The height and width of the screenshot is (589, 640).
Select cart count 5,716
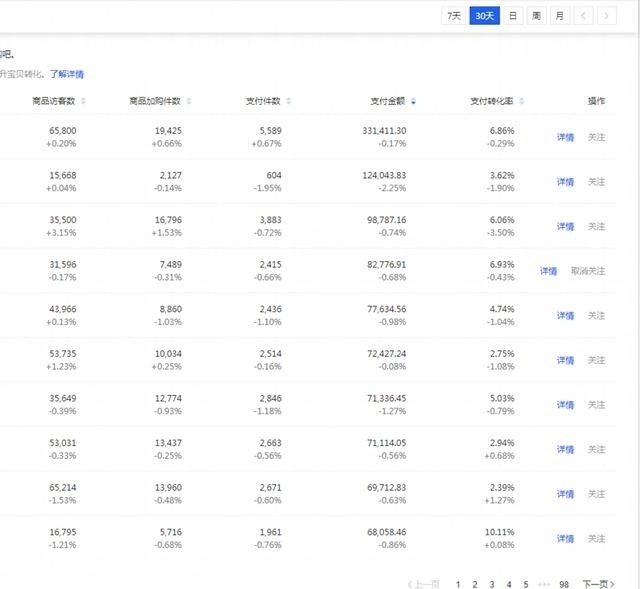(x=171, y=532)
